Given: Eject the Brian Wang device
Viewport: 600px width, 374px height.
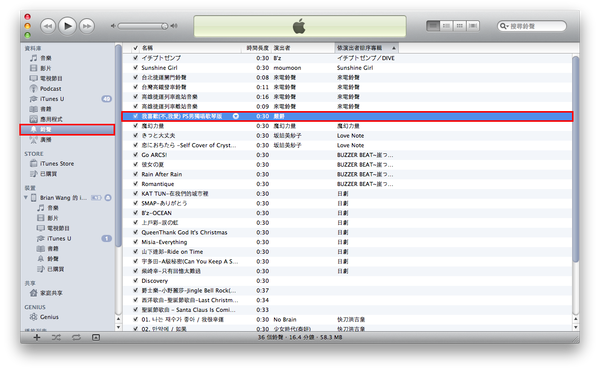Looking at the screenshot, I should click(108, 198).
